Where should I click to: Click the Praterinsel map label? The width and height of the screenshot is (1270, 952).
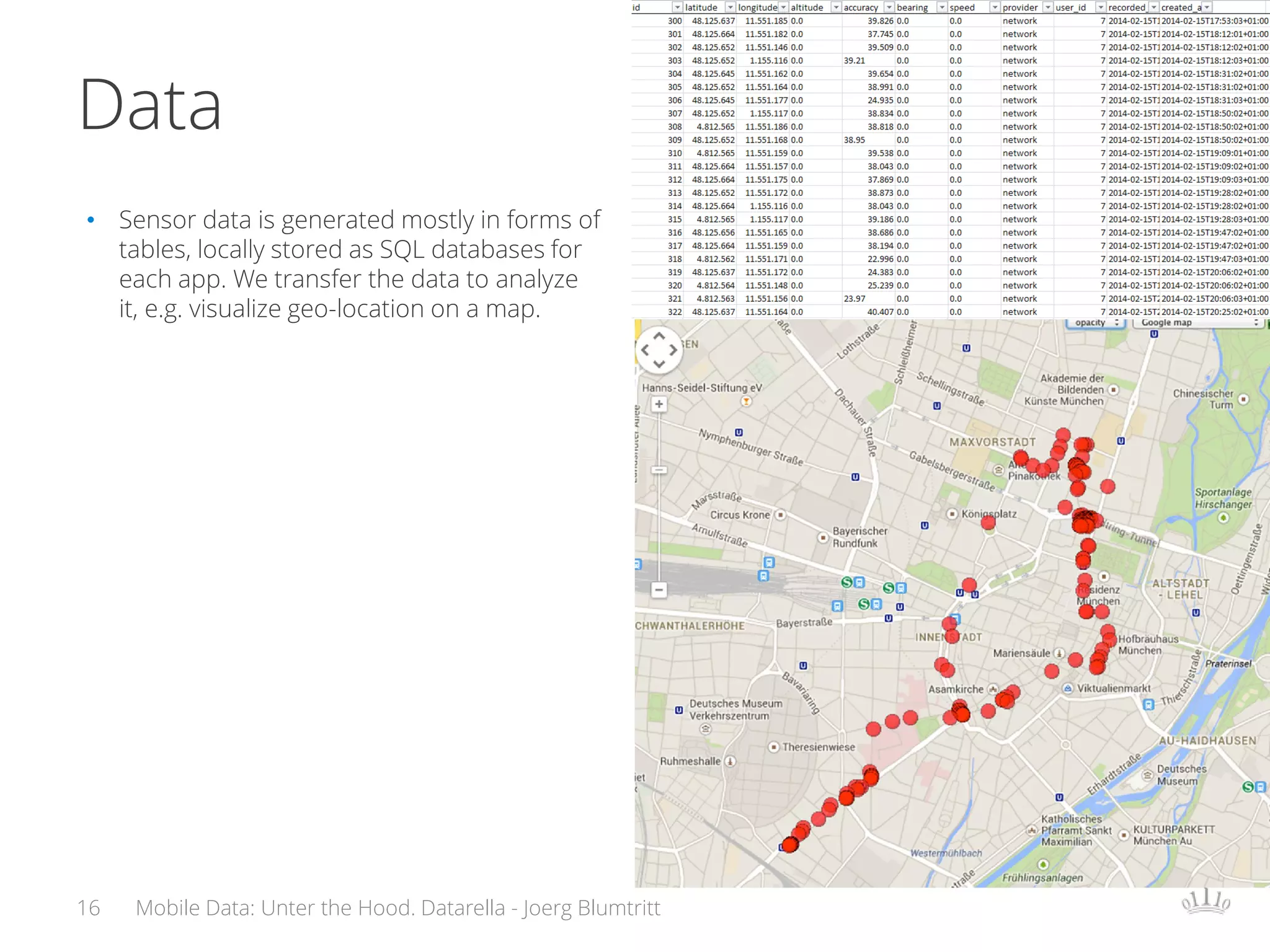(1228, 664)
